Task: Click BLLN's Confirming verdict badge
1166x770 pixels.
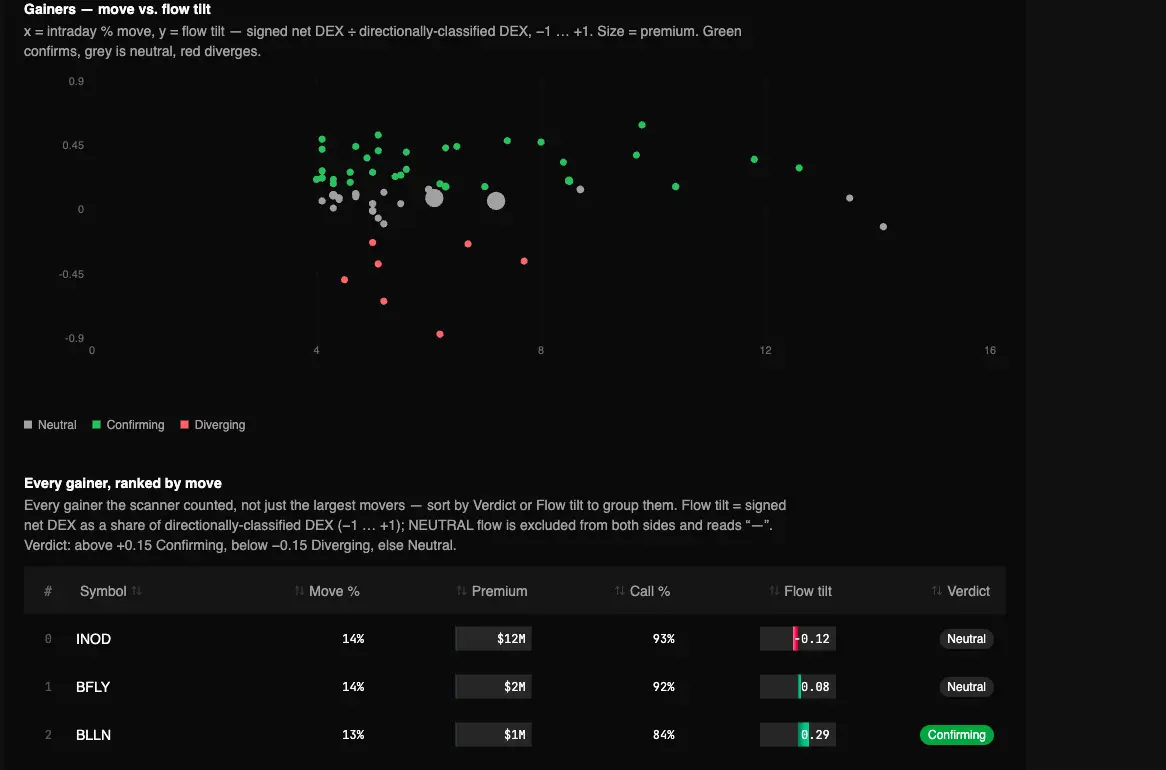Action: tap(956, 735)
